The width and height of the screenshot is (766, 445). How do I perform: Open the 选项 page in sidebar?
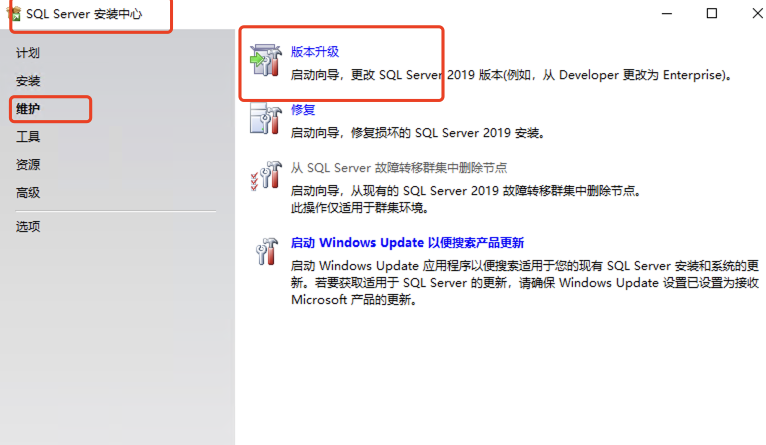coord(28,226)
